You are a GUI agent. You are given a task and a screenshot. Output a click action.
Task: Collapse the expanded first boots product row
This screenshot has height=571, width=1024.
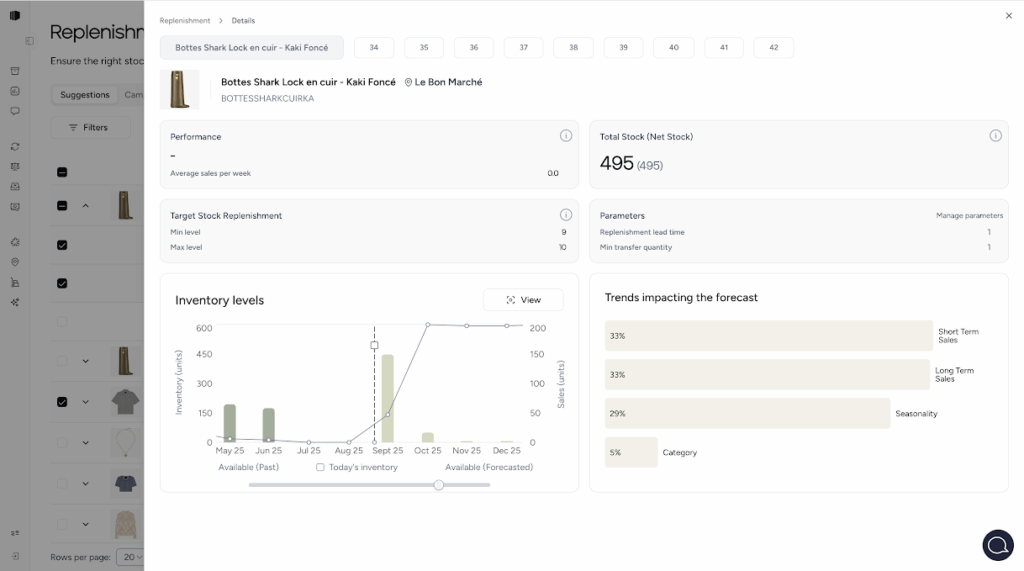85,206
